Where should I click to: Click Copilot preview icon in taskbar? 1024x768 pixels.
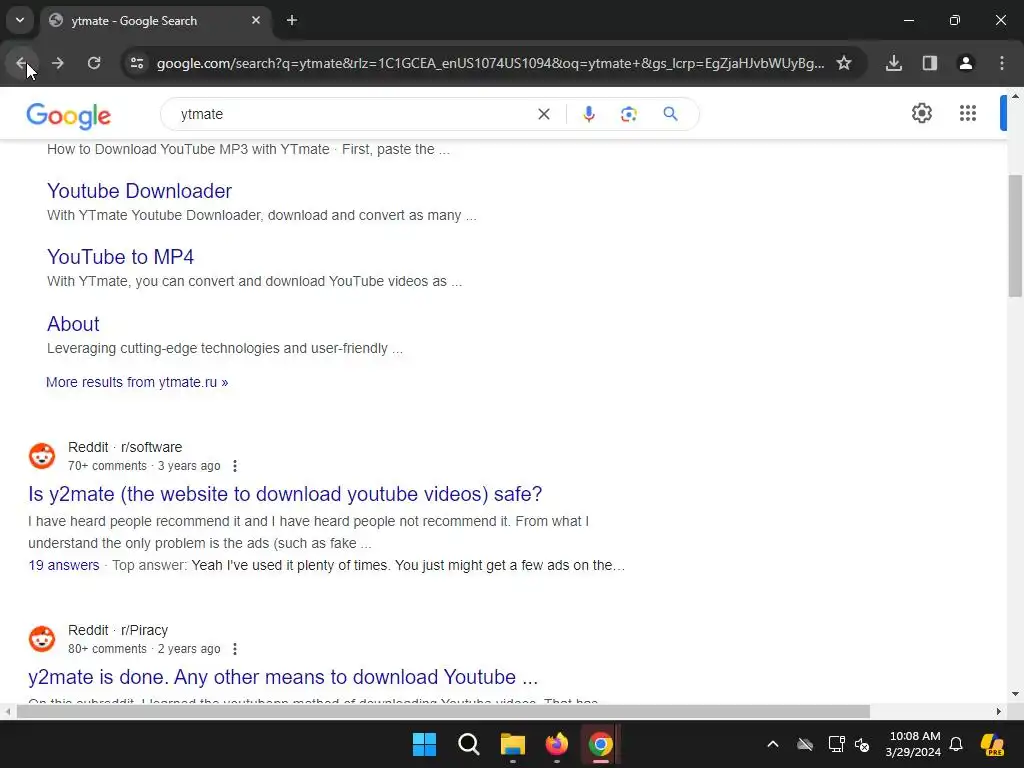pos(992,744)
